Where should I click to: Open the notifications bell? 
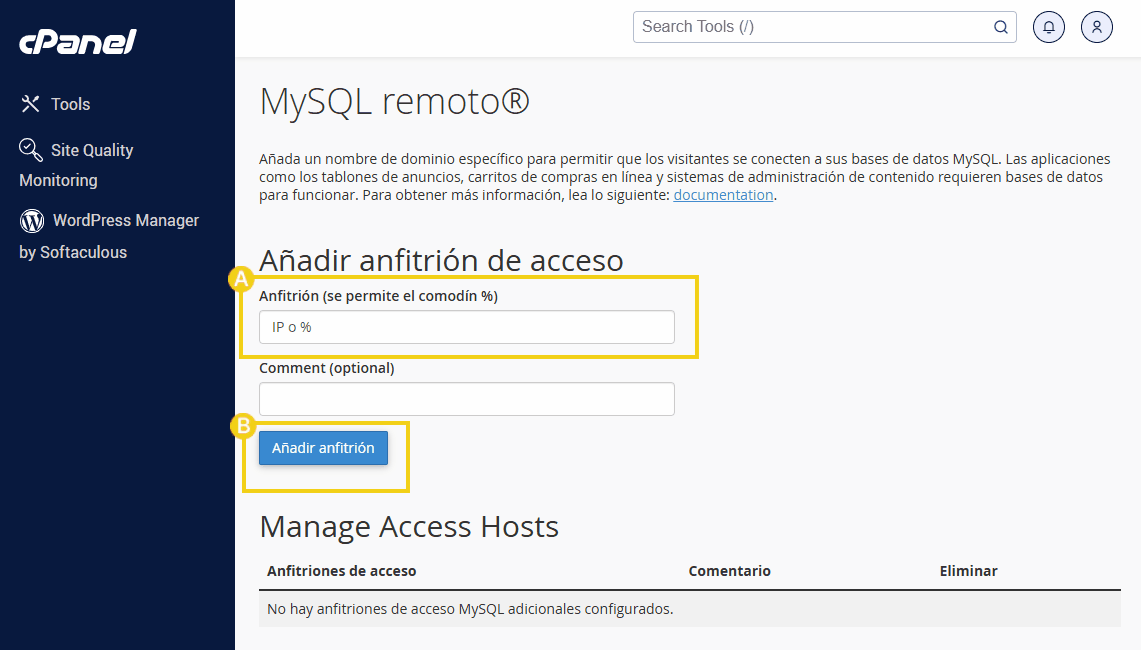1049,27
